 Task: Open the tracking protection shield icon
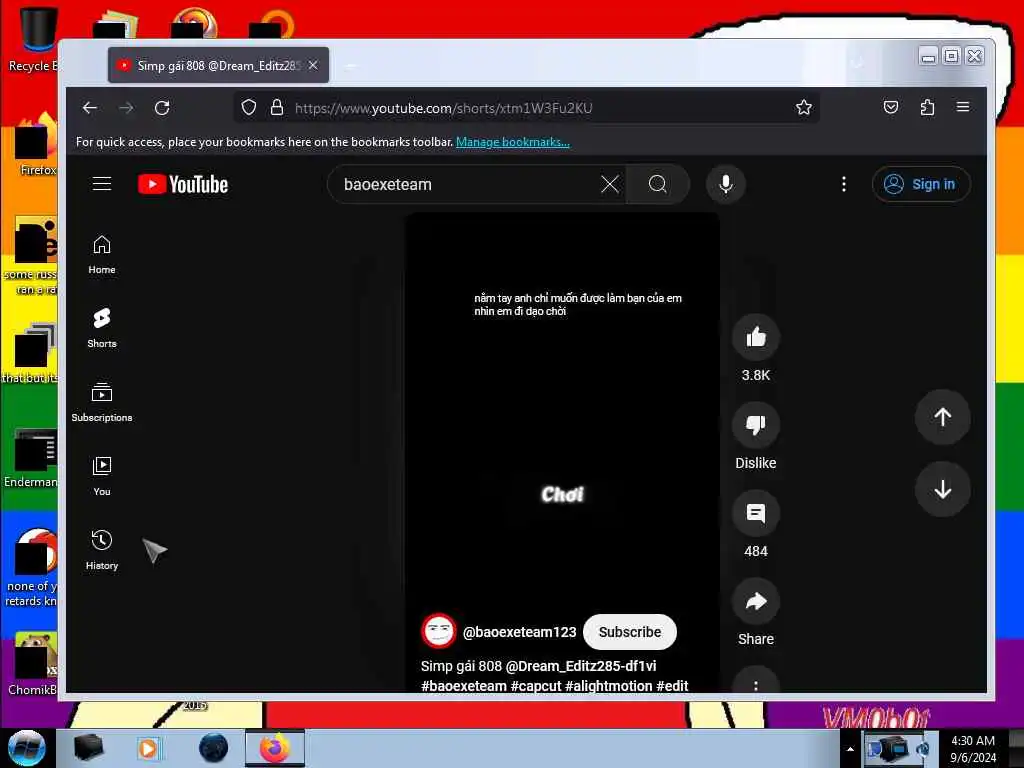click(248, 108)
